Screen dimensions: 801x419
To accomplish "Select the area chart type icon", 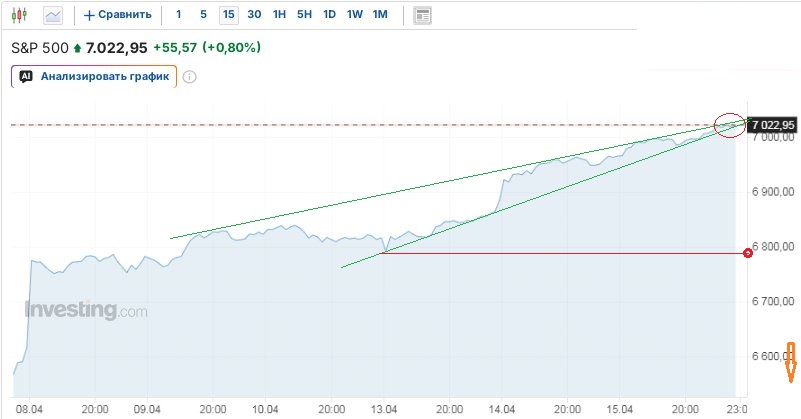I will point(52,15).
